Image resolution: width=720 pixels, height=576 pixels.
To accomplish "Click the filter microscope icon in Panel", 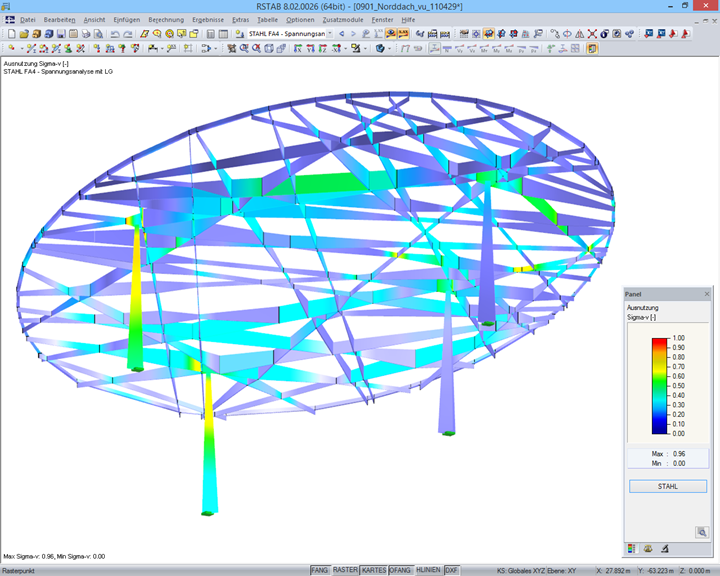I will (x=664, y=548).
